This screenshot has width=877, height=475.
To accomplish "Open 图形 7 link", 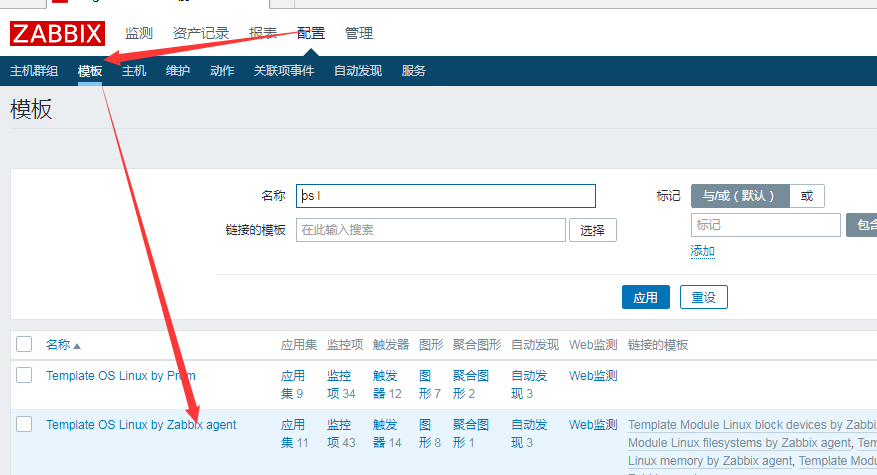I will tap(430, 384).
